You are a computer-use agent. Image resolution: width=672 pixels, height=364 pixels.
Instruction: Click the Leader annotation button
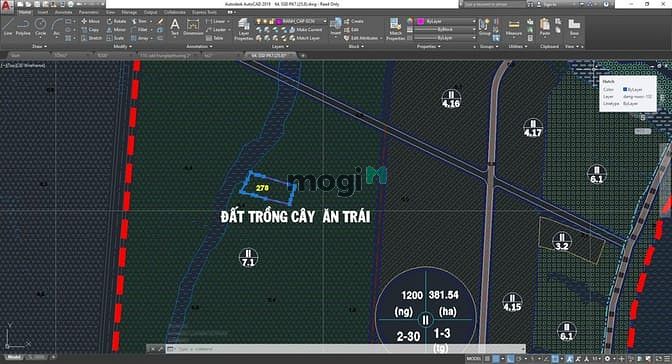218,30
